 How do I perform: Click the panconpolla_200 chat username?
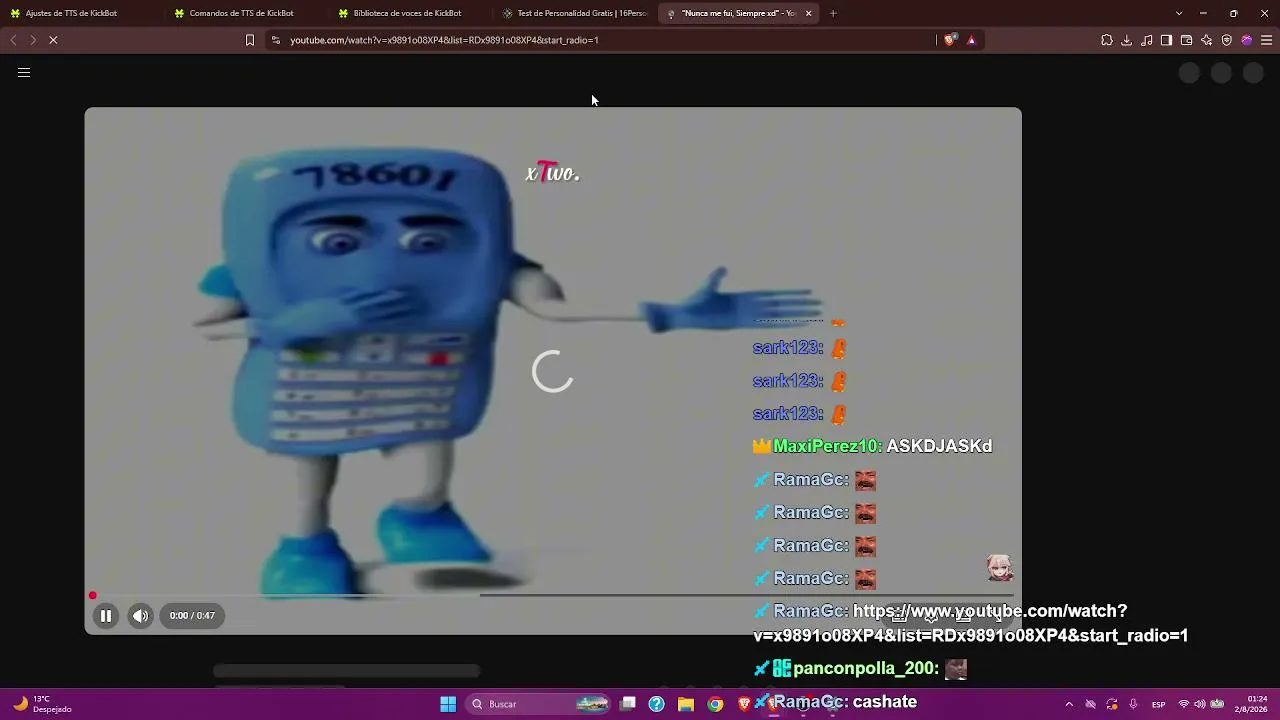coord(866,669)
